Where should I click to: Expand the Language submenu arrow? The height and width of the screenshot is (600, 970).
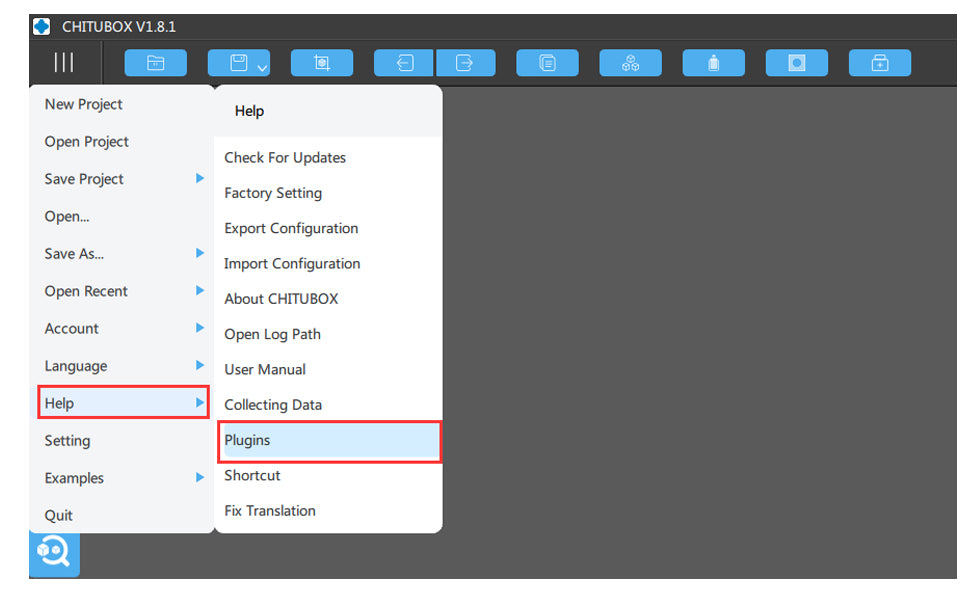click(200, 365)
